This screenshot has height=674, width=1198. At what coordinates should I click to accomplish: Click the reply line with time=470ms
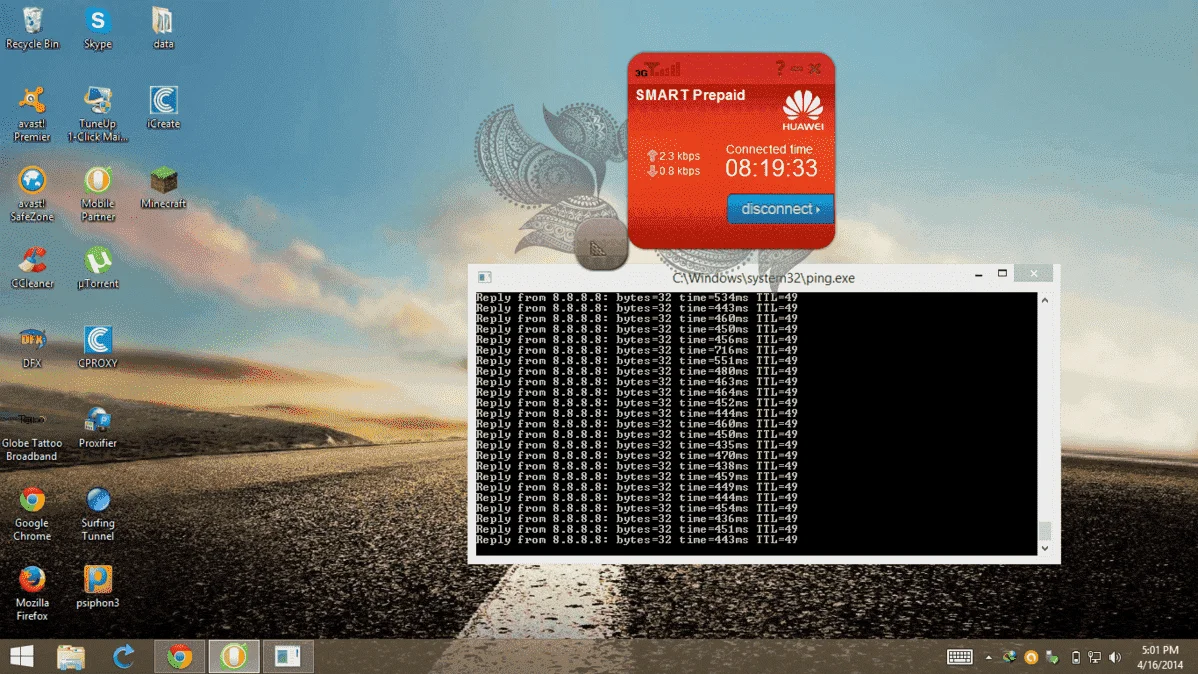point(636,455)
